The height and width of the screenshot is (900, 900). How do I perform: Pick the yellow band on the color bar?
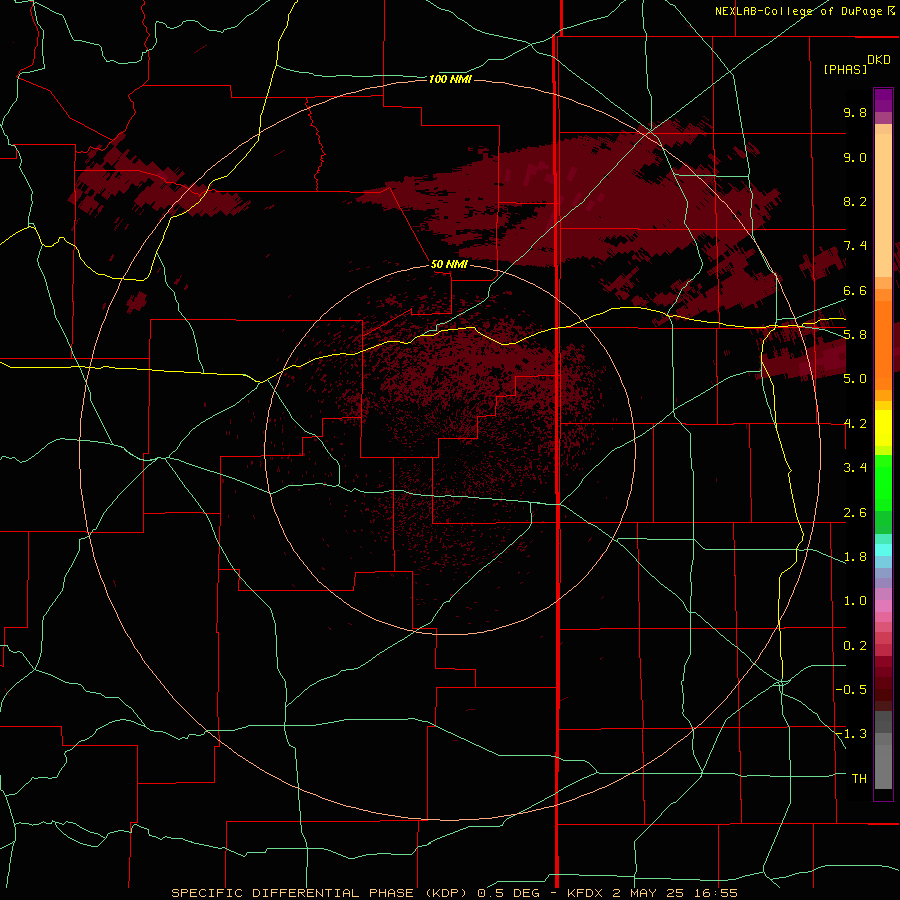(x=883, y=428)
